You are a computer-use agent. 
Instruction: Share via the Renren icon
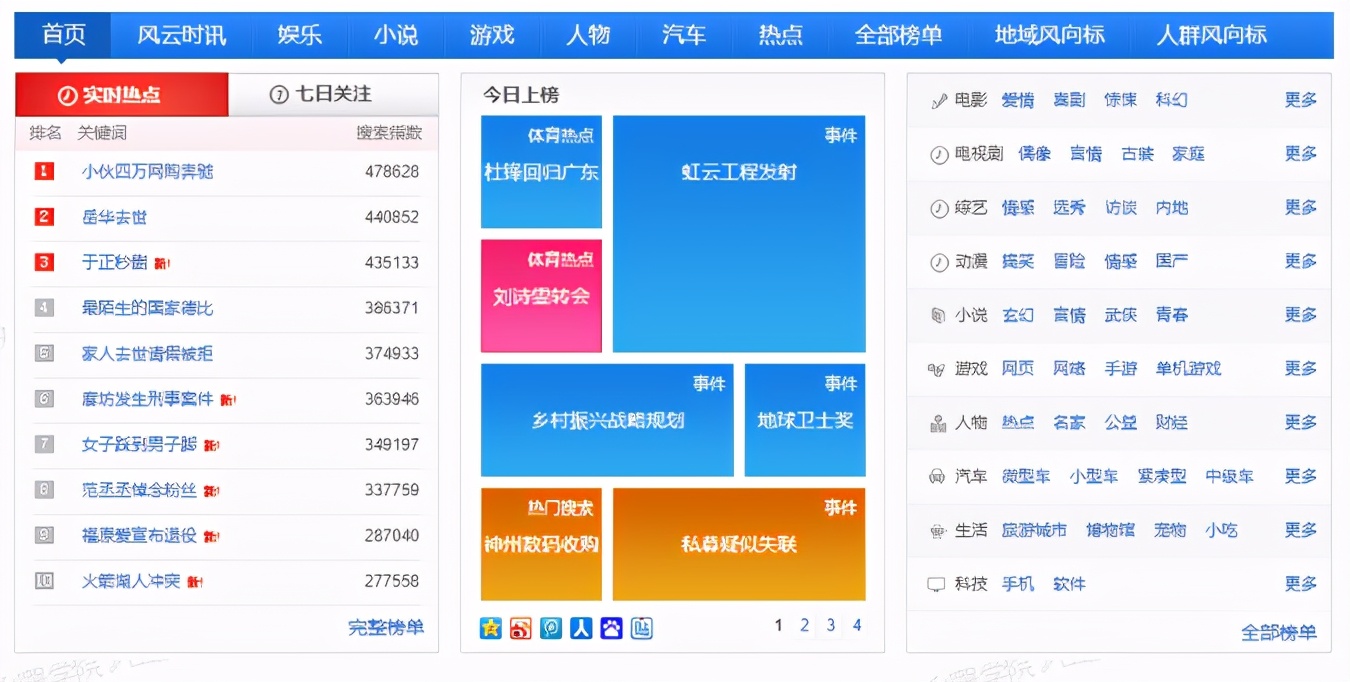[580, 628]
